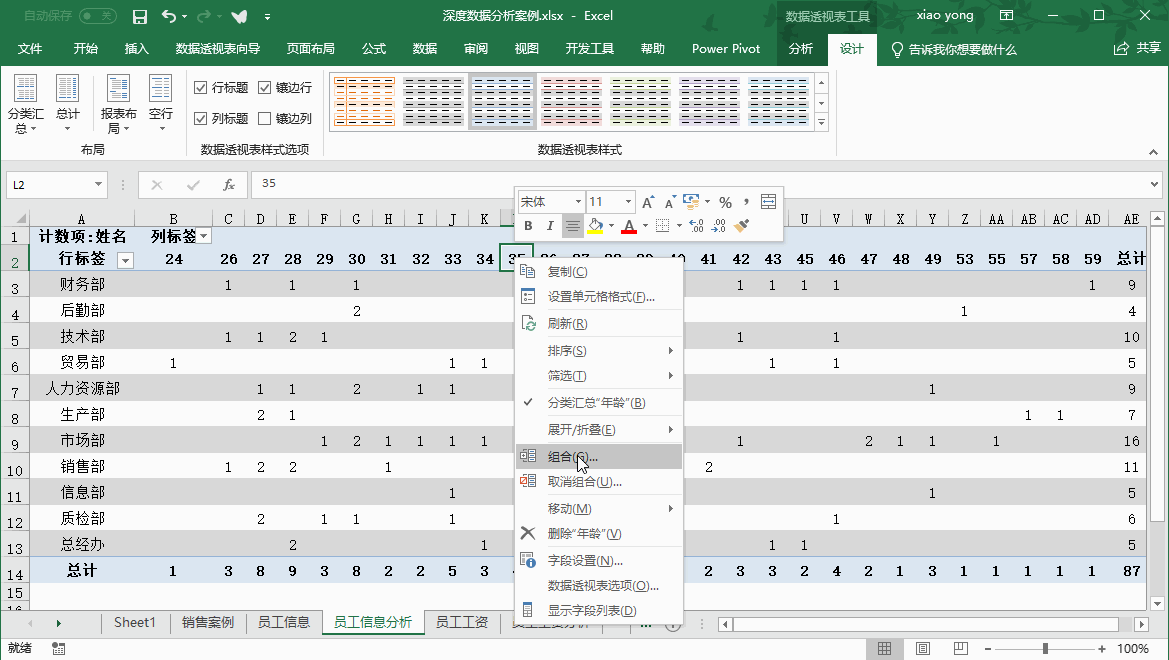Open ribbon display options icon
The width and height of the screenshot is (1169, 660).
1006,16
